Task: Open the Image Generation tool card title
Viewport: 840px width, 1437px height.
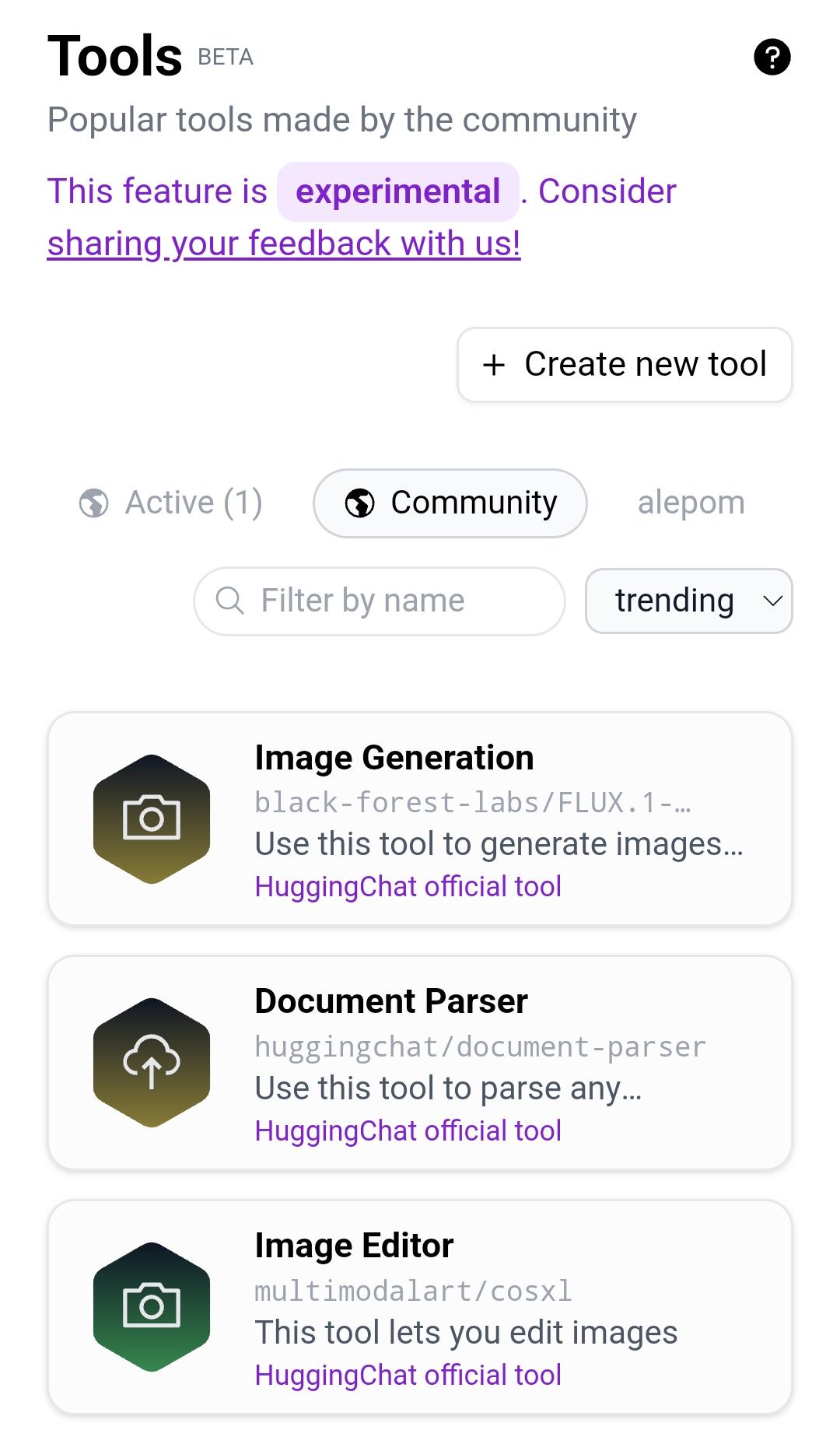Action: coord(394,758)
